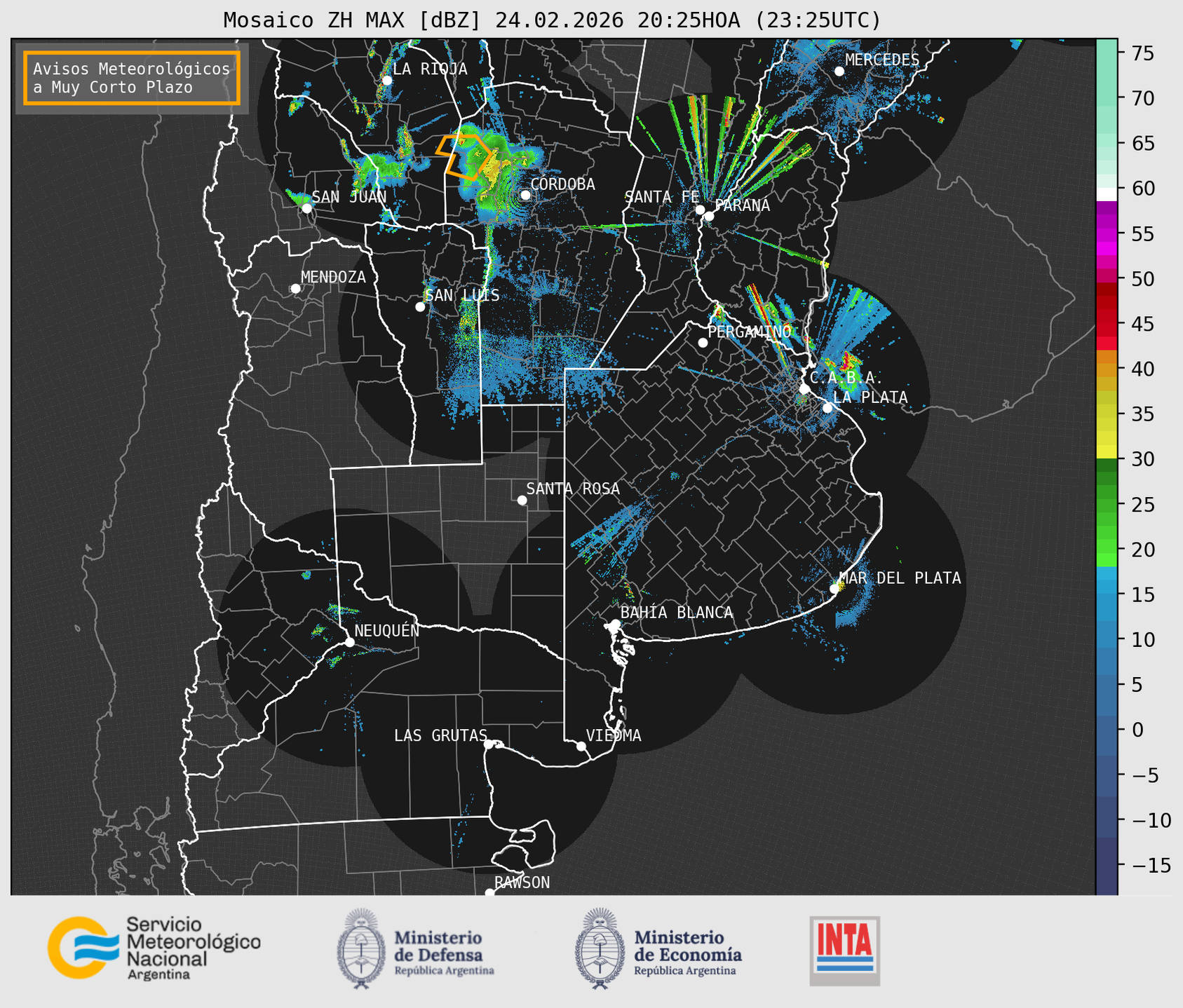
Task: Click the Mar del Plata marker dot
Action: [834, 589]
